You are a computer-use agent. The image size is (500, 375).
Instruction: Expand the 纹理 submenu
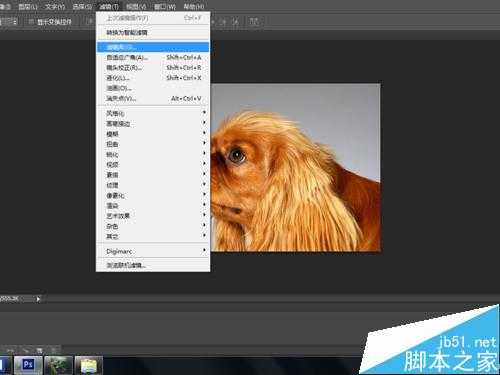pyautogui.click(x=153, y=185)
